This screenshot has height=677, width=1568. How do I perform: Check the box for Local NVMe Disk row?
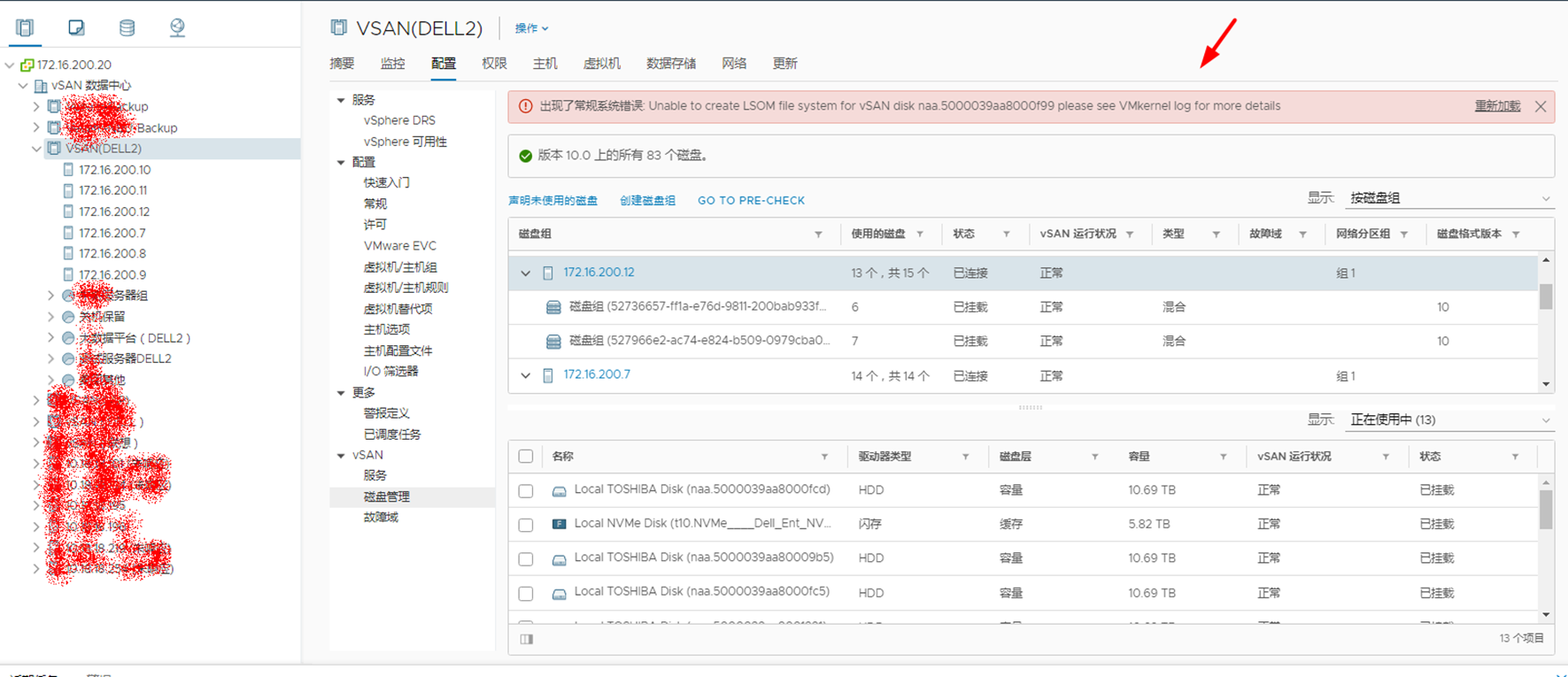click(x=526, y=525)
